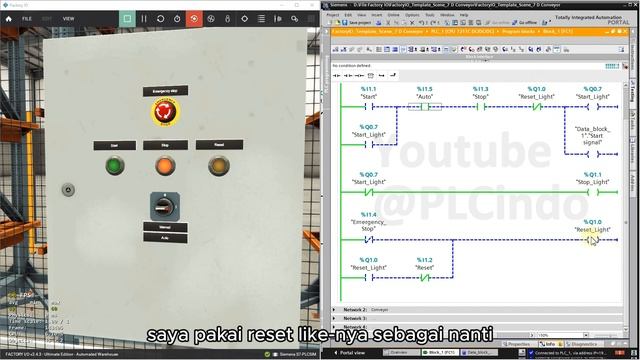This screenshot has height=360, width=640.
Task: Insert a normally open contact
Action: point(337,76)
